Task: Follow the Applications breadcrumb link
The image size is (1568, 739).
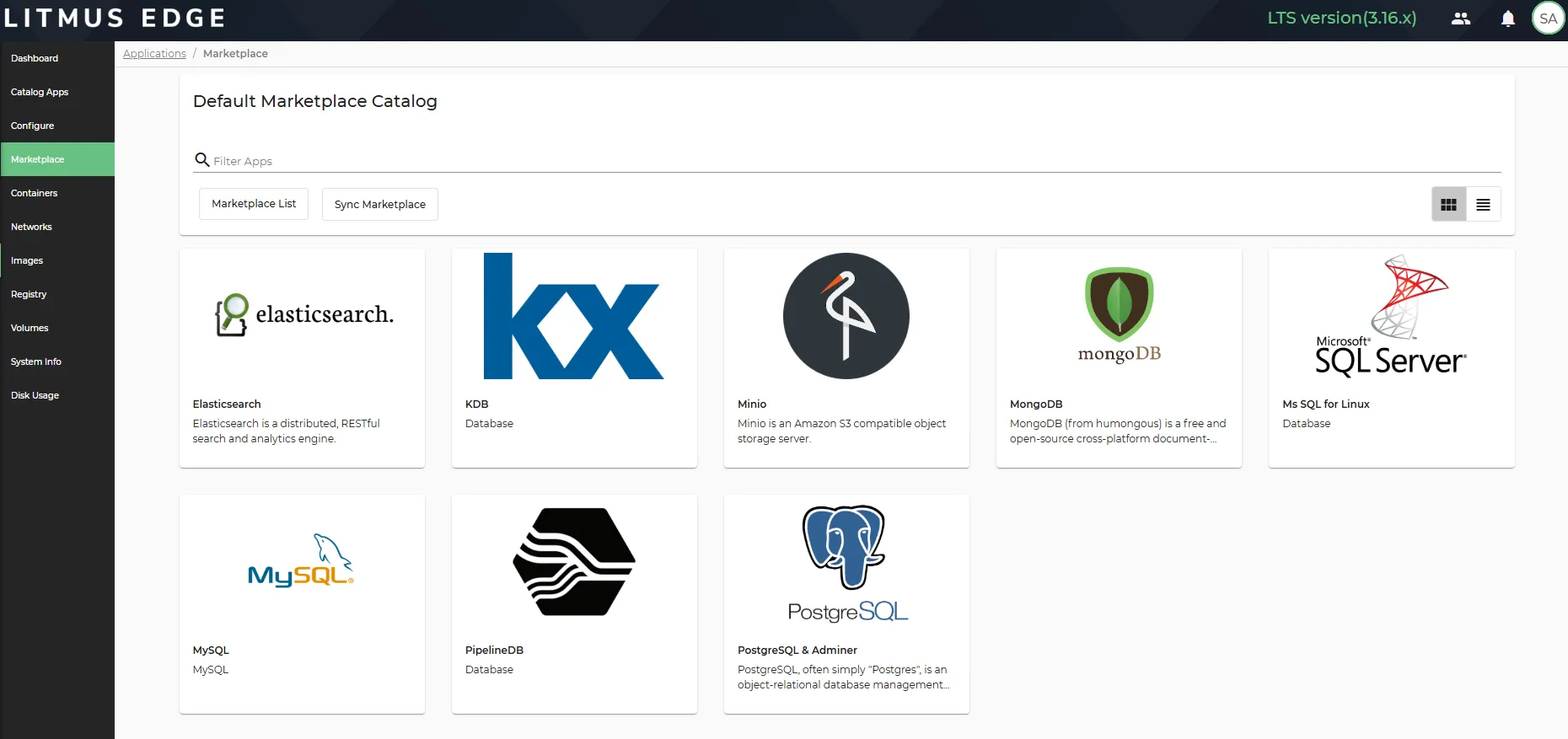Action: (x=154, y=53)
